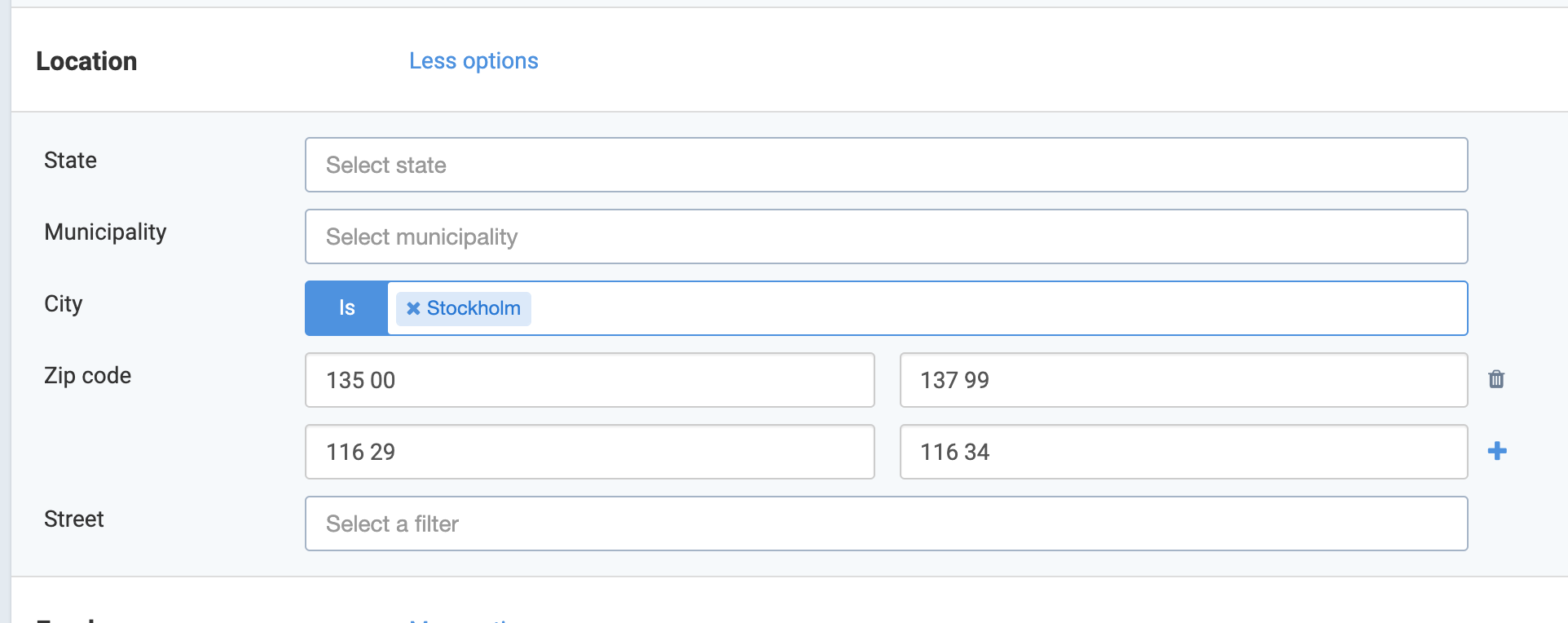Click the Street field label
This screenshot has width=1568, height=623.
click(73, 519)
